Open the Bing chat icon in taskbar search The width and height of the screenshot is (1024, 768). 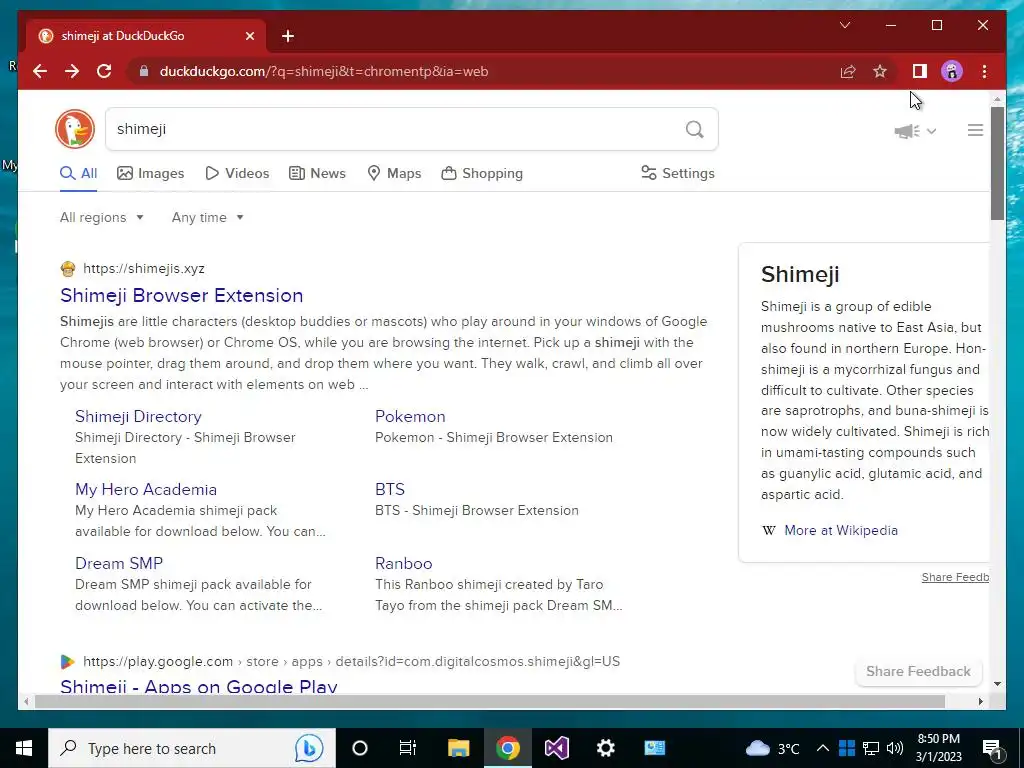tap(309, 748)
